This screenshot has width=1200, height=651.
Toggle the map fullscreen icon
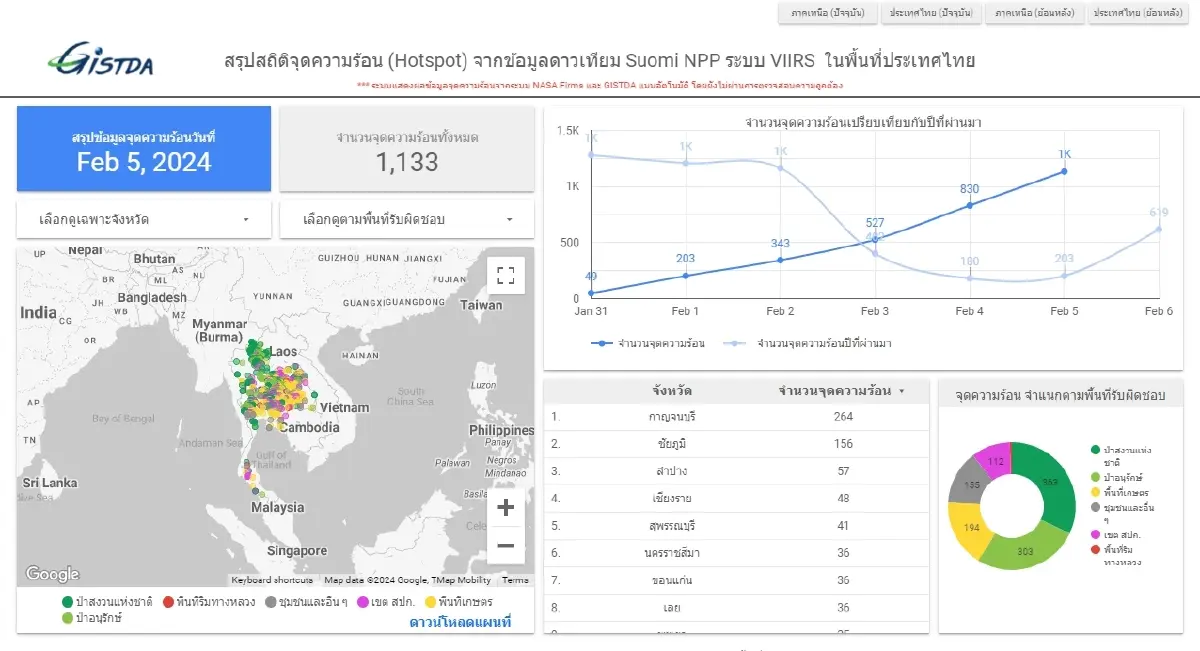click(506, 274)
